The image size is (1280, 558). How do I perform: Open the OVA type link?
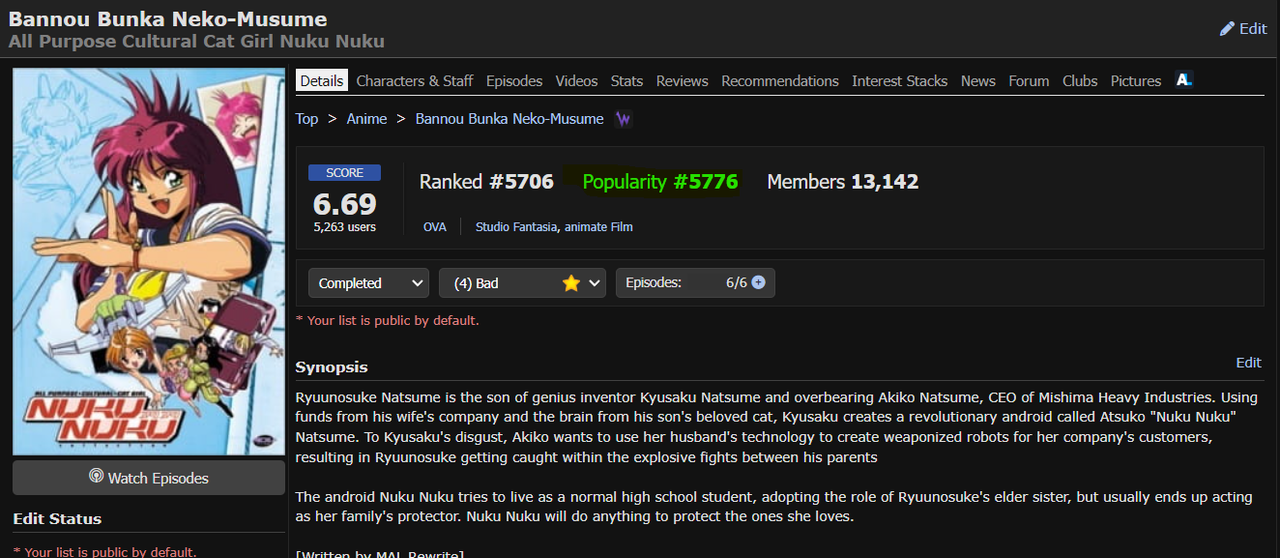coord(435,227)
